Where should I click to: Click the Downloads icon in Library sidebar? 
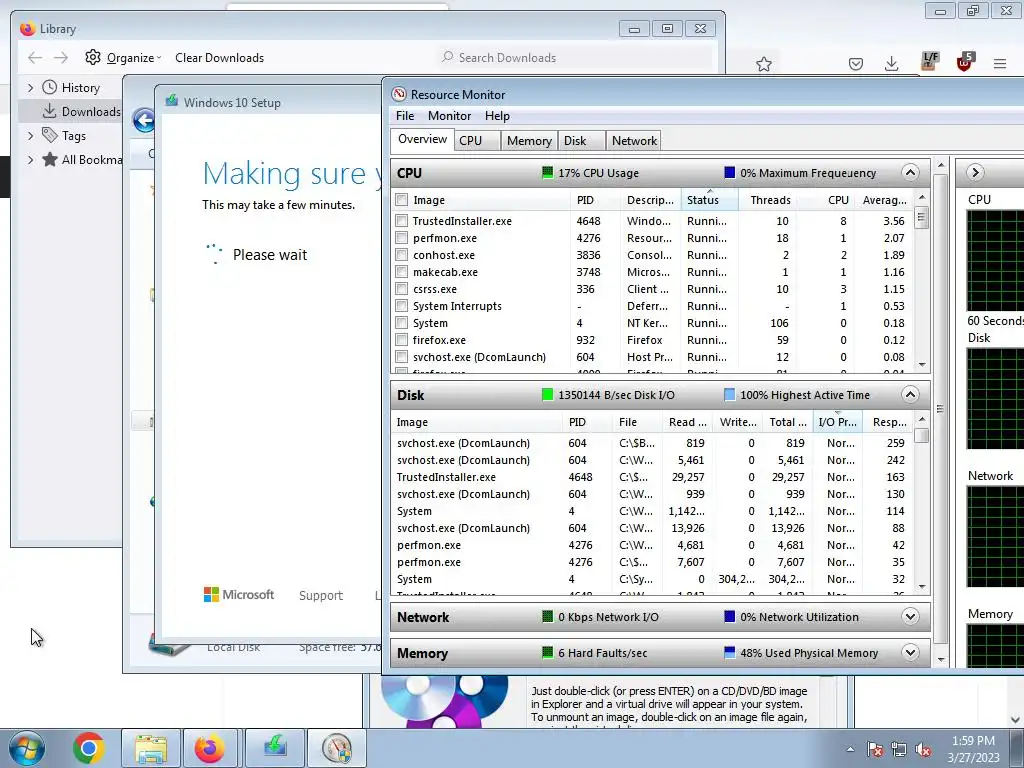click(50, 111)
